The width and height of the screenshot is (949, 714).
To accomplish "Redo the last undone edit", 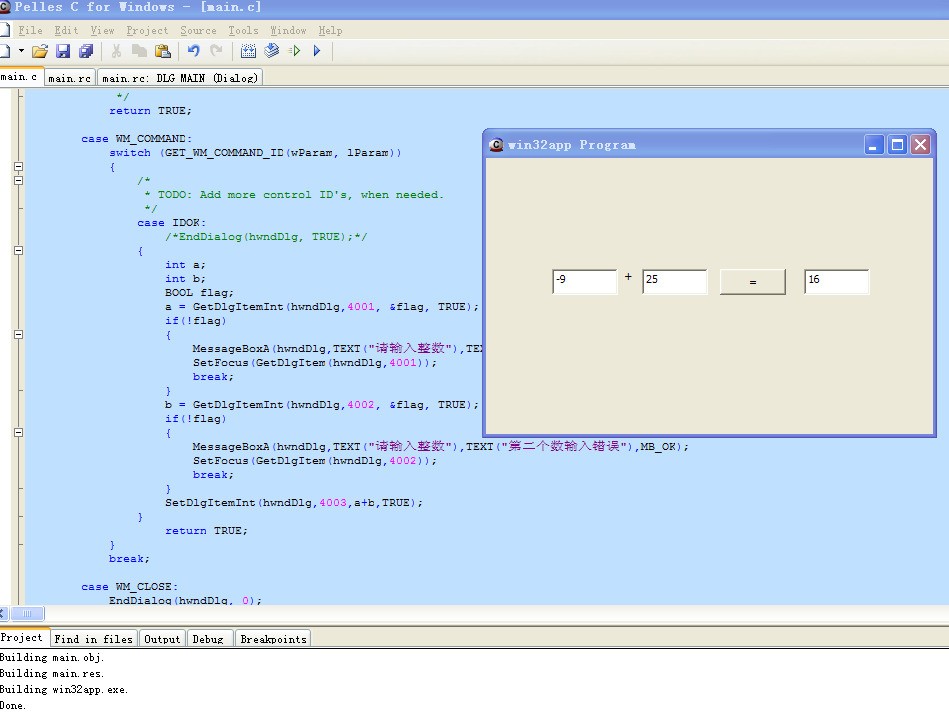I will point(216,51).
